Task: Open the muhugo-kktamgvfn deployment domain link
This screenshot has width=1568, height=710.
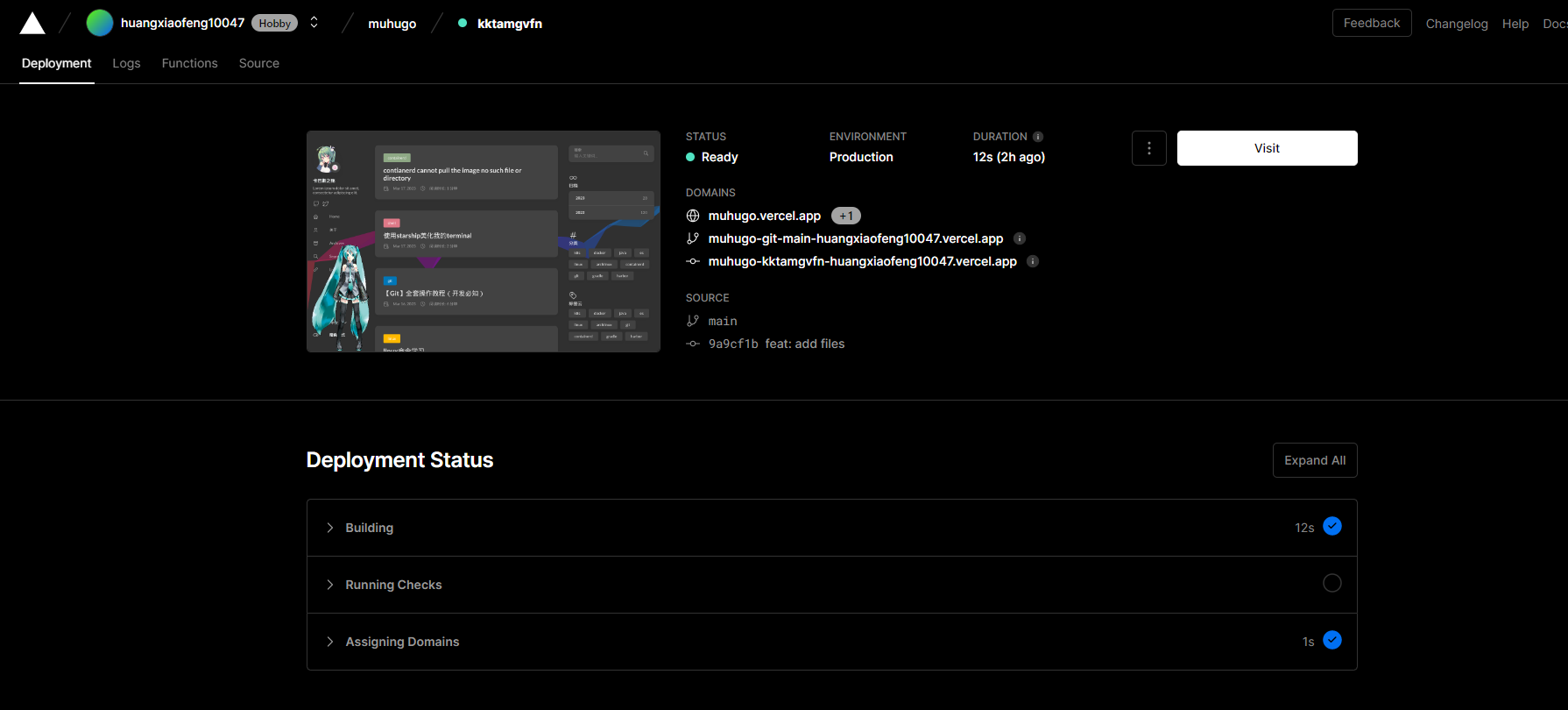Action: click(863, 261)
